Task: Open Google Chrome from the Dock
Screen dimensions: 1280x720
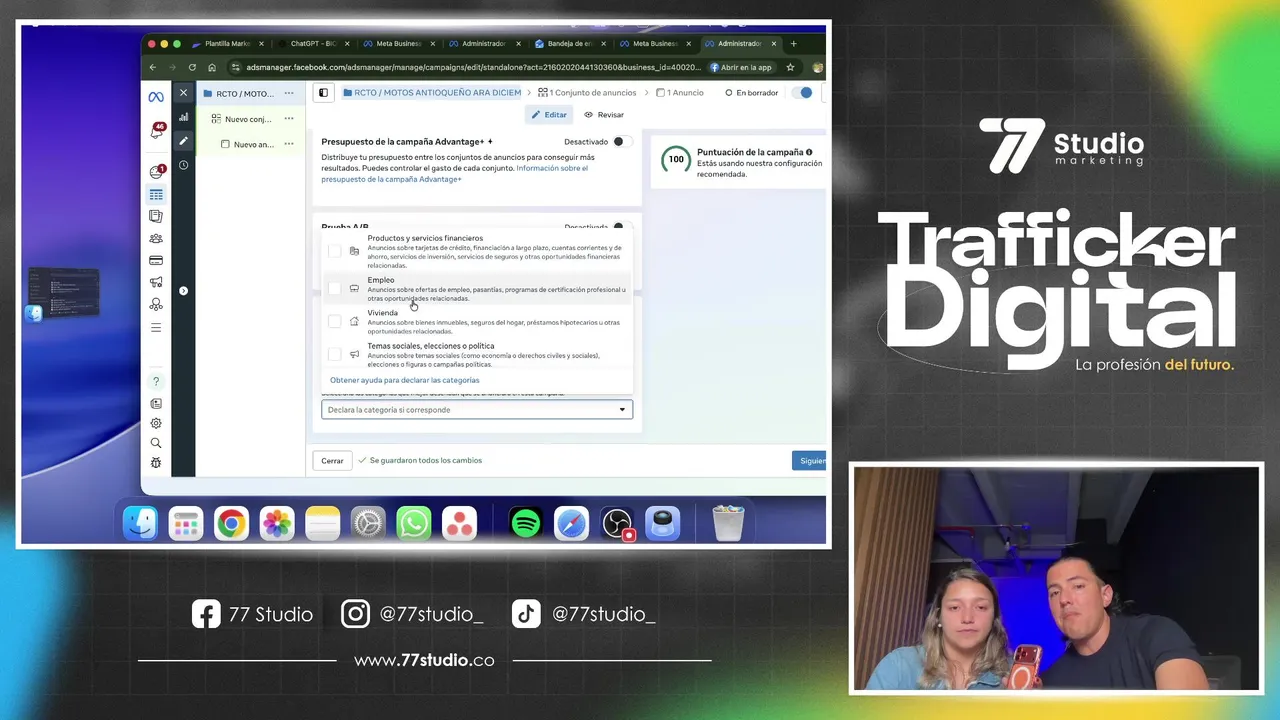Action: (231, 523)
